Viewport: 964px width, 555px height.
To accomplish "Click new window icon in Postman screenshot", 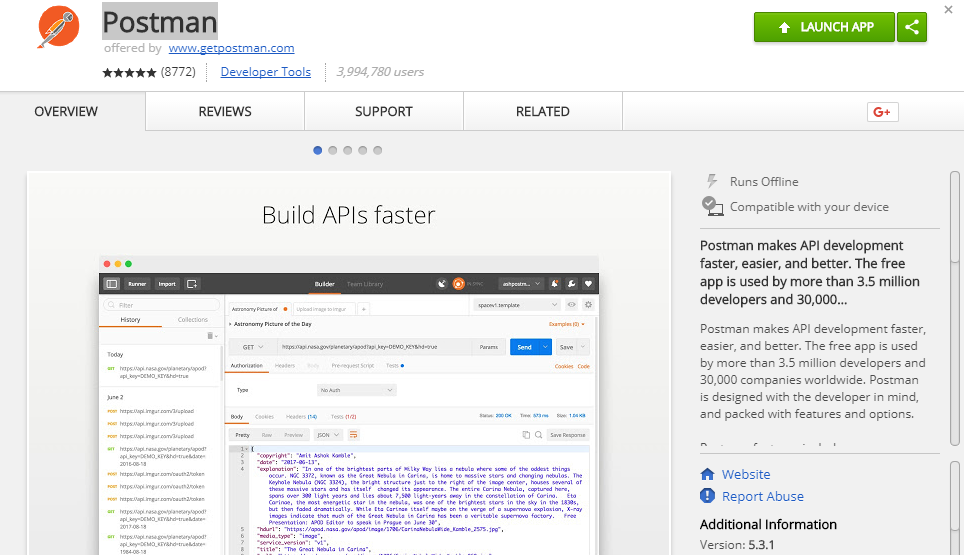I will click(192, 284).
